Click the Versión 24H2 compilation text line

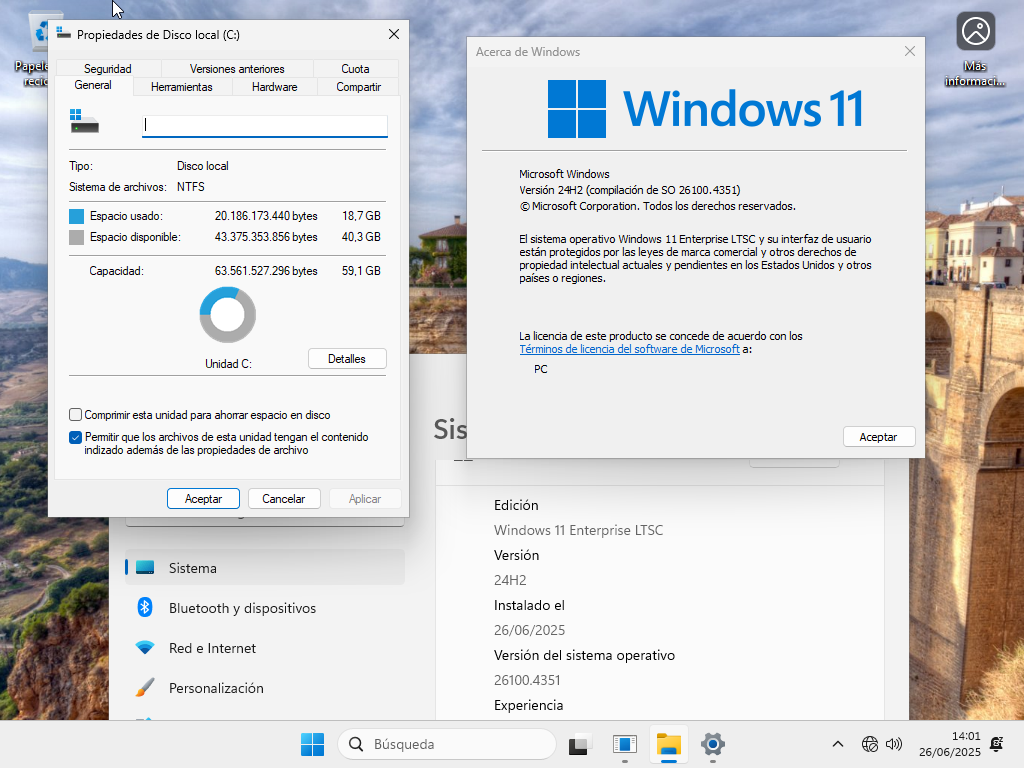630,190
